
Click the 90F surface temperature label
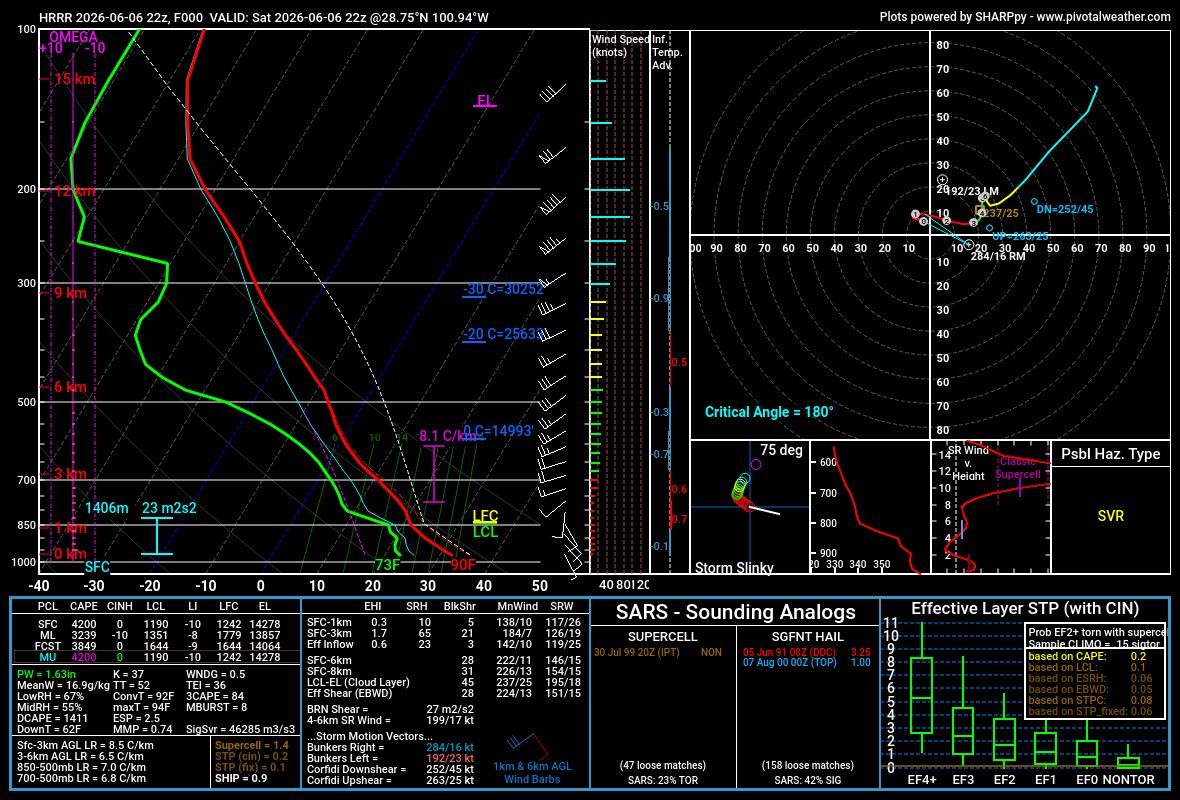pyautogui.click(x=463, y=564)
